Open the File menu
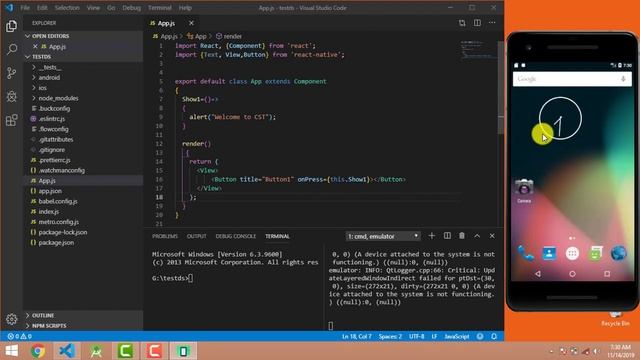 click(25, 8)
